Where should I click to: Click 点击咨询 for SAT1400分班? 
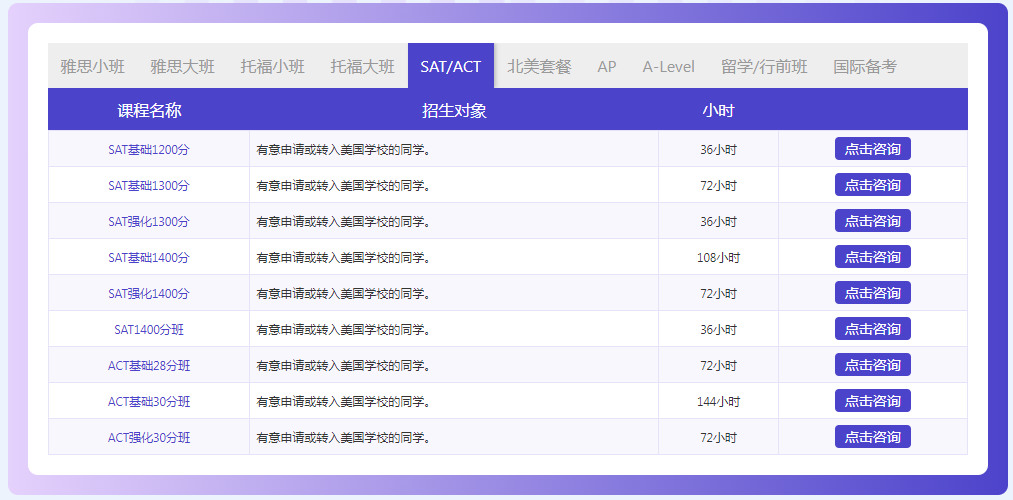873,329
